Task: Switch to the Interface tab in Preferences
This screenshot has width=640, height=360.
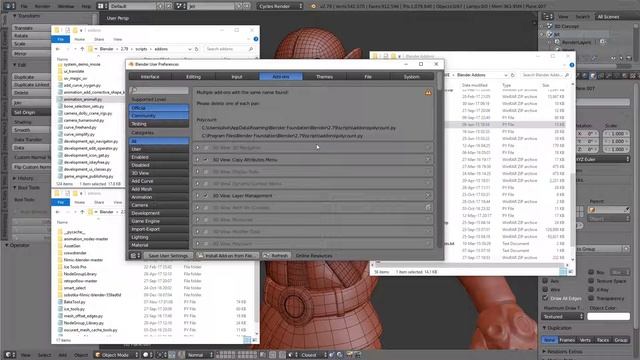Action: pyautogui.click(x=150, y=76)
